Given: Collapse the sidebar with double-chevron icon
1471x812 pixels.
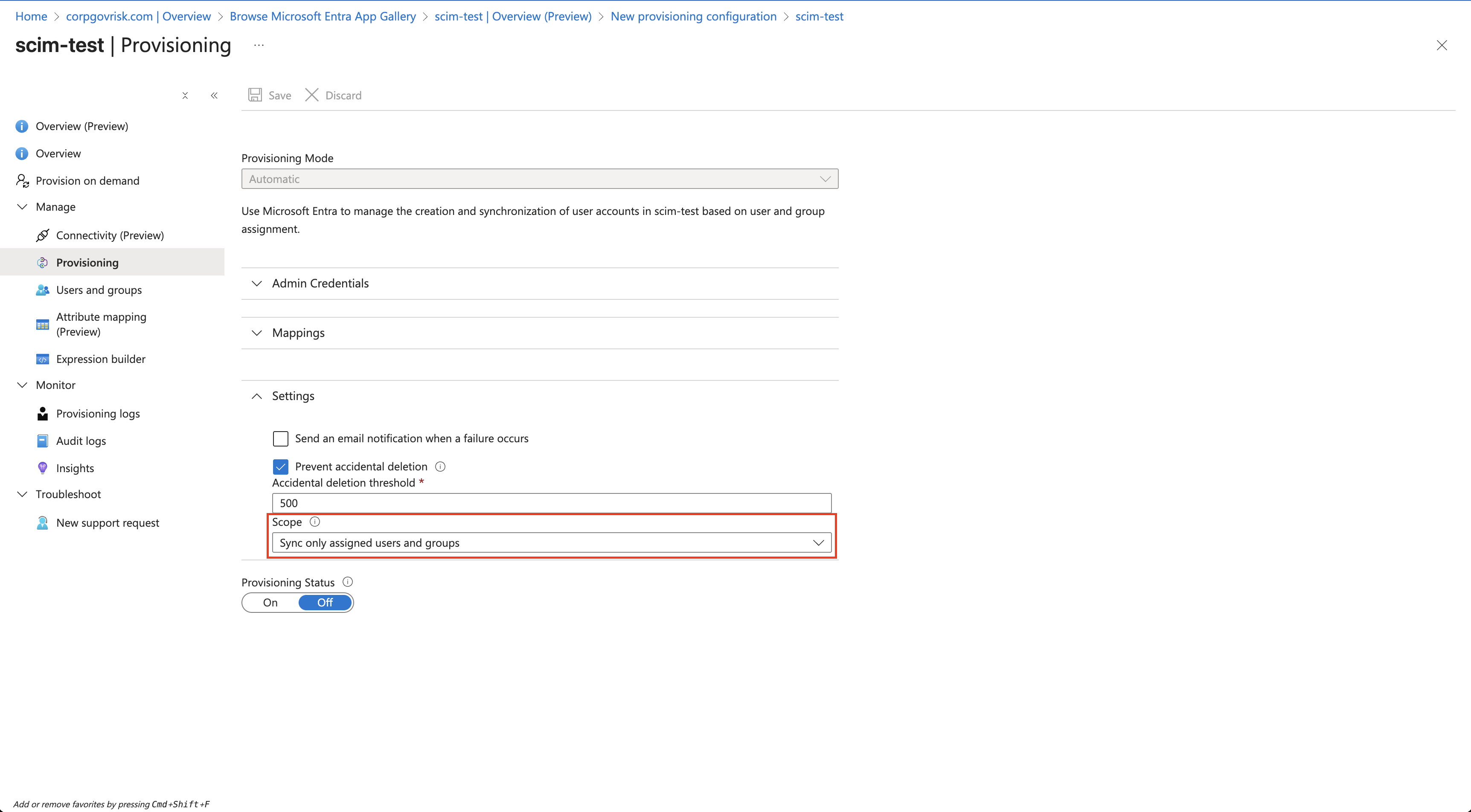Looking at the screenshot, I should coord(214,96).
